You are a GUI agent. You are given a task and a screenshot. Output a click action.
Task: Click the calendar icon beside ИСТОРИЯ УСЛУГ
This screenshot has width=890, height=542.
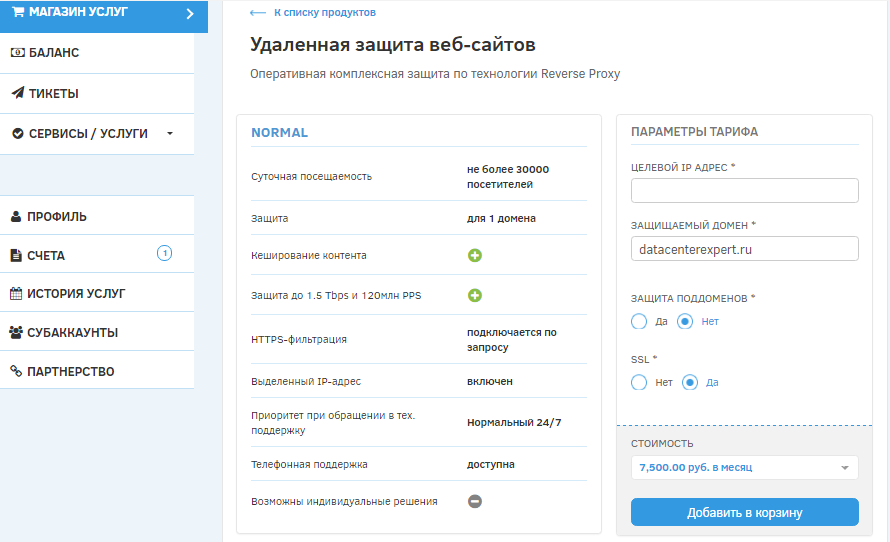[x=16, y=294]
